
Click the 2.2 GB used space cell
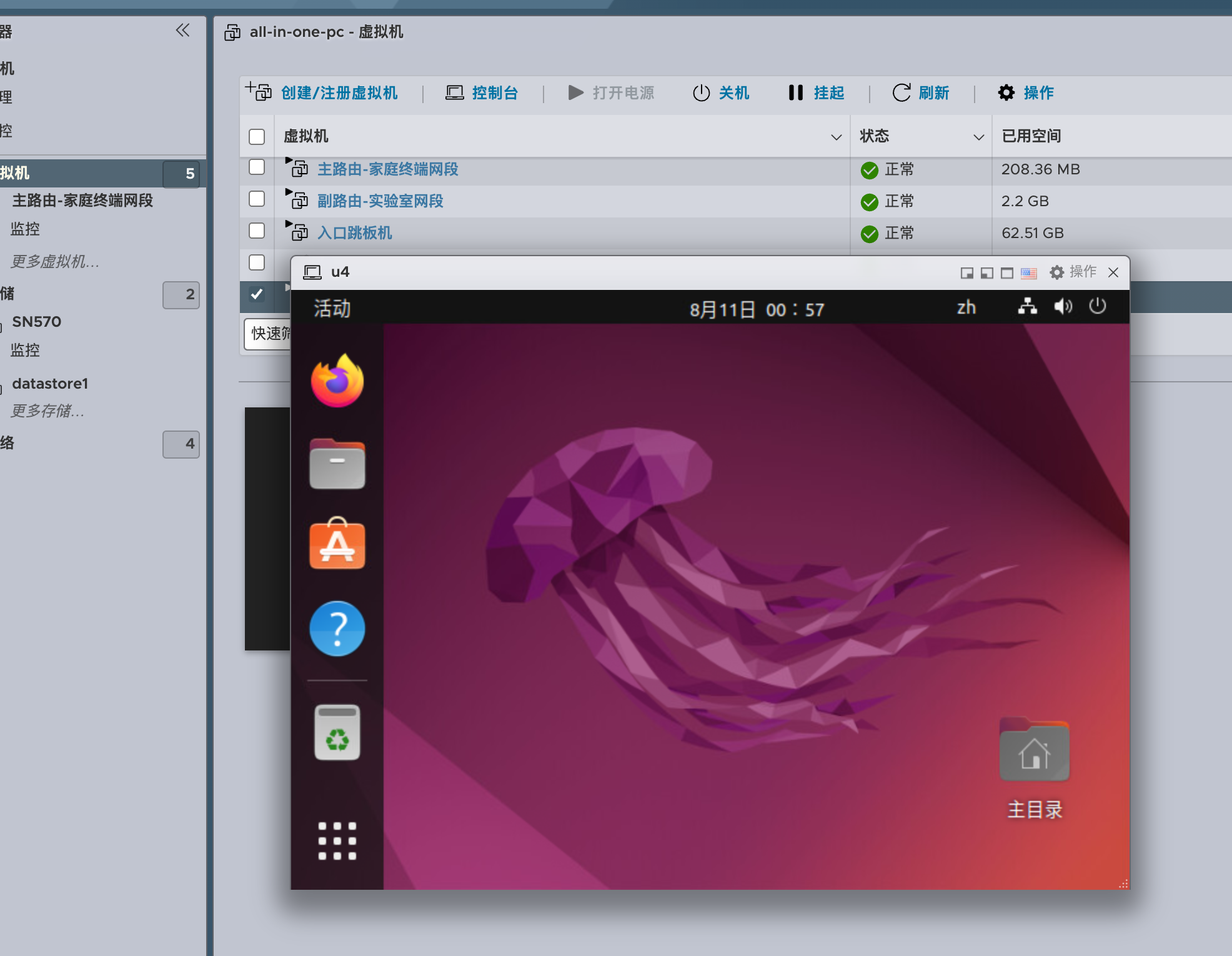[1025, 201]
